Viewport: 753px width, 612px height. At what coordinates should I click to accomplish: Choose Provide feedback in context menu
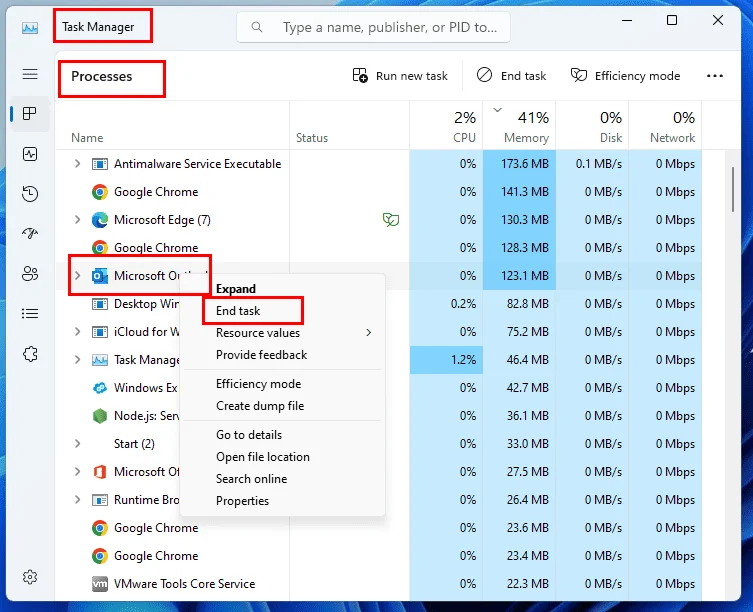[282, 355]
